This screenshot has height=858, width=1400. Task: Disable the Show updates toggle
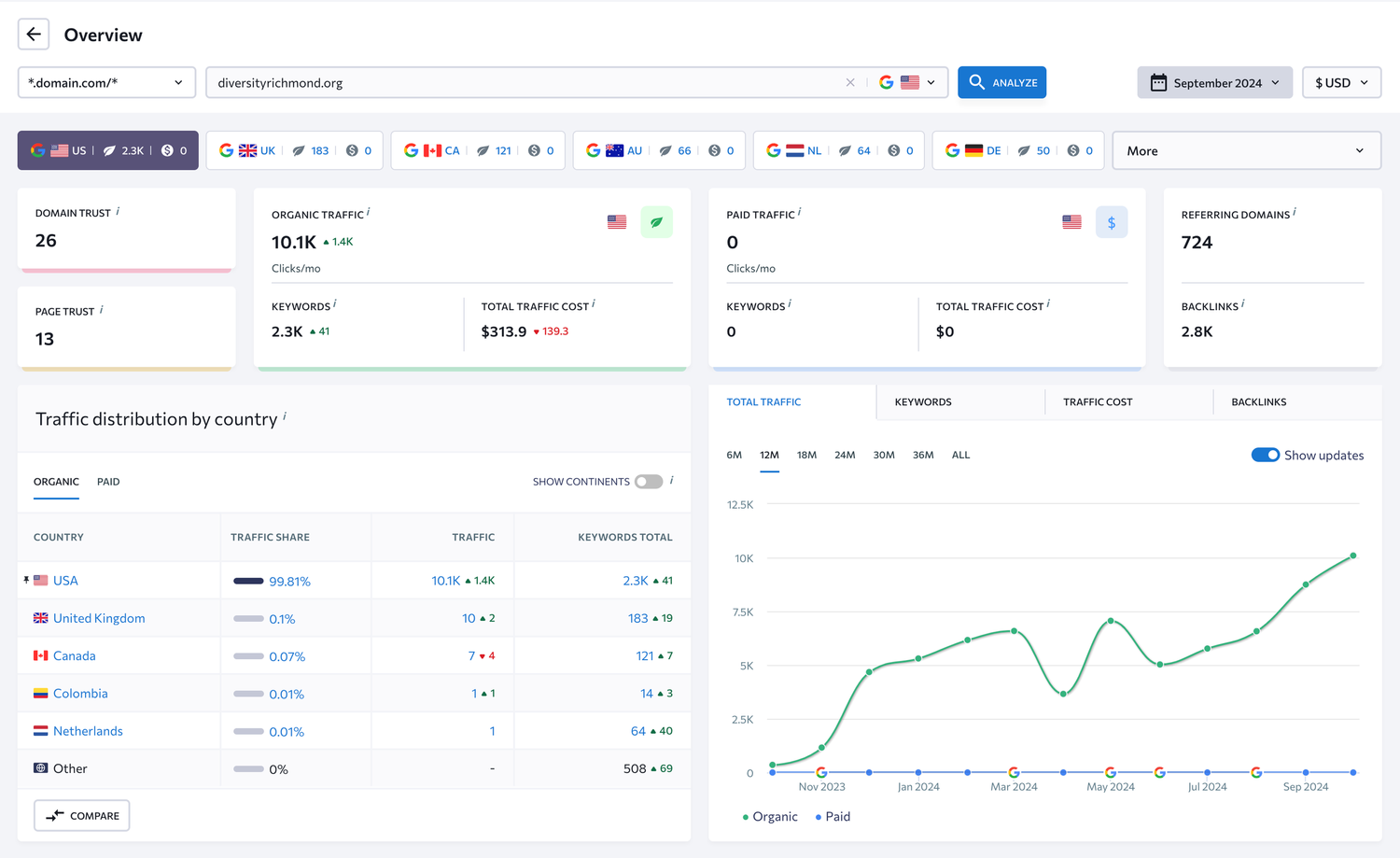point(1266,455)
